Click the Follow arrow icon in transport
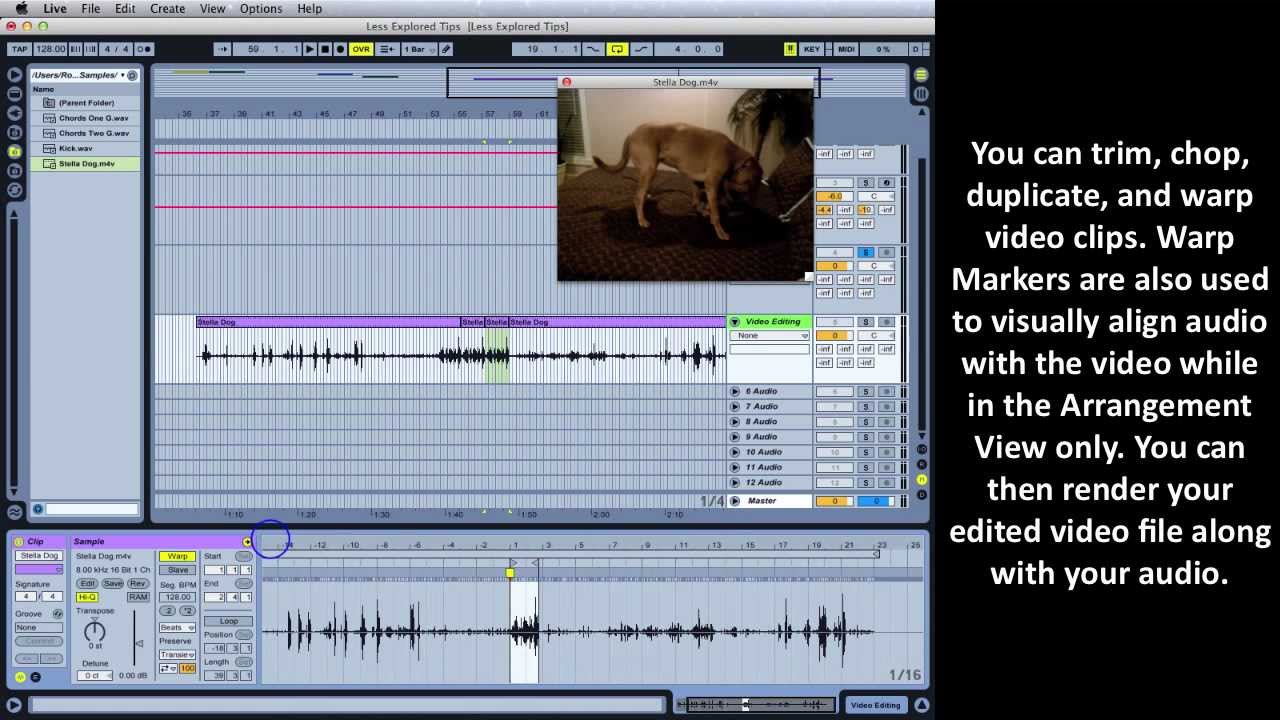 point(223,49)
